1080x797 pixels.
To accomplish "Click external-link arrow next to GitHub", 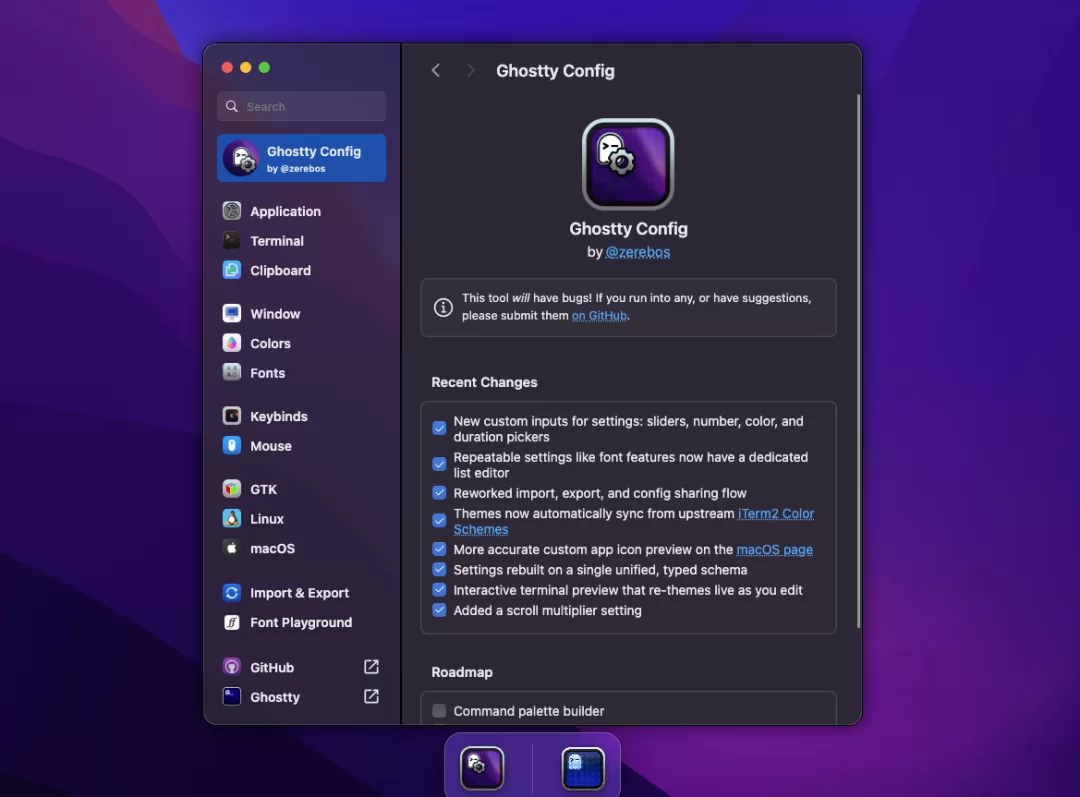I will 371,667.
